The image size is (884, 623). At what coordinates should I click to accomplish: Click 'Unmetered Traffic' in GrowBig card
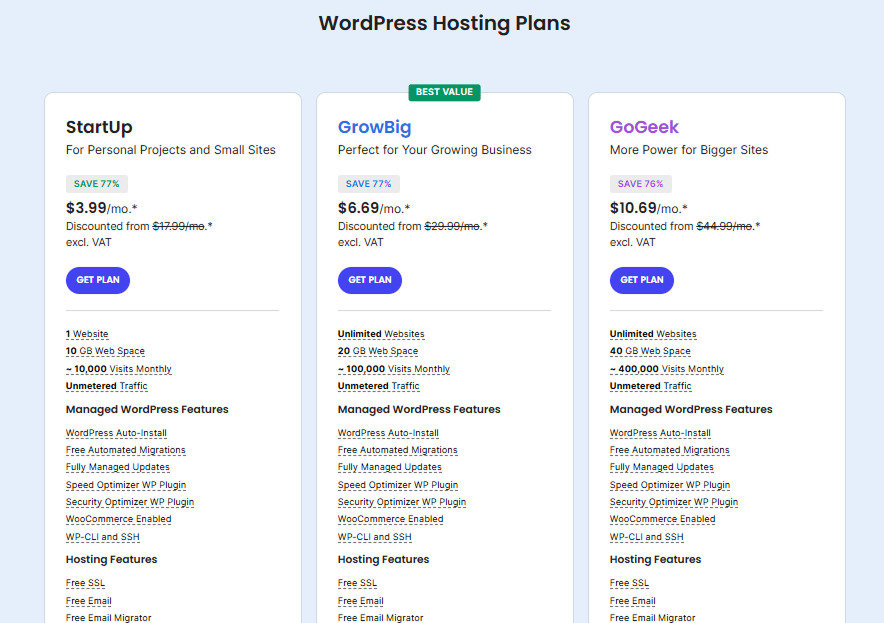pos(378,386)
